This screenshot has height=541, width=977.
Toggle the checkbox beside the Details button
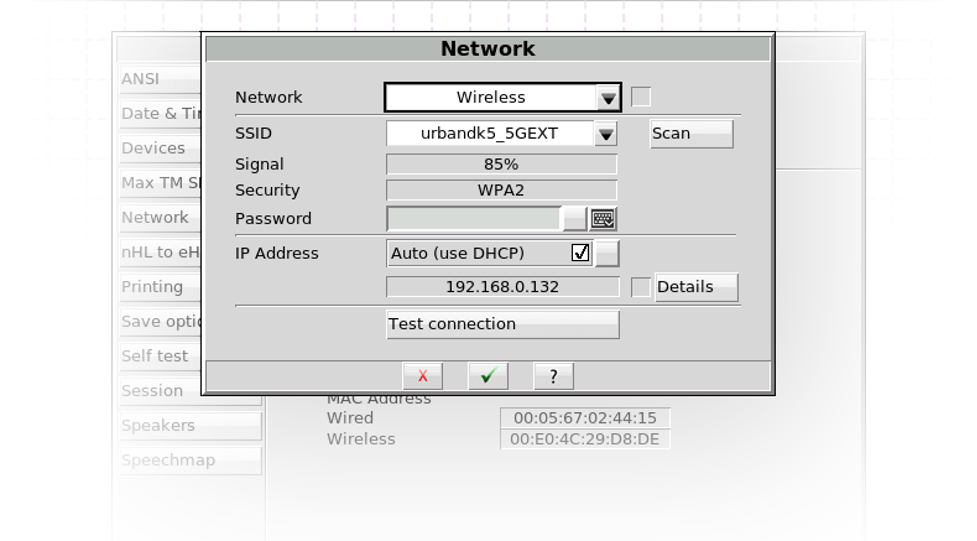tap(641, 287)
